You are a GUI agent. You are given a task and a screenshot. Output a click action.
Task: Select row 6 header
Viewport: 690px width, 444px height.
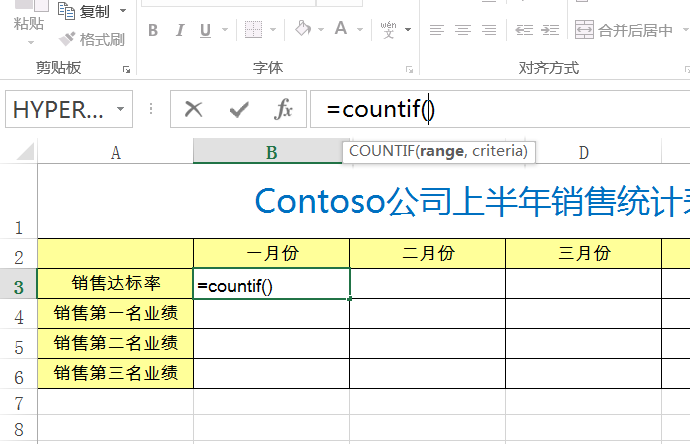click(18, 374)
